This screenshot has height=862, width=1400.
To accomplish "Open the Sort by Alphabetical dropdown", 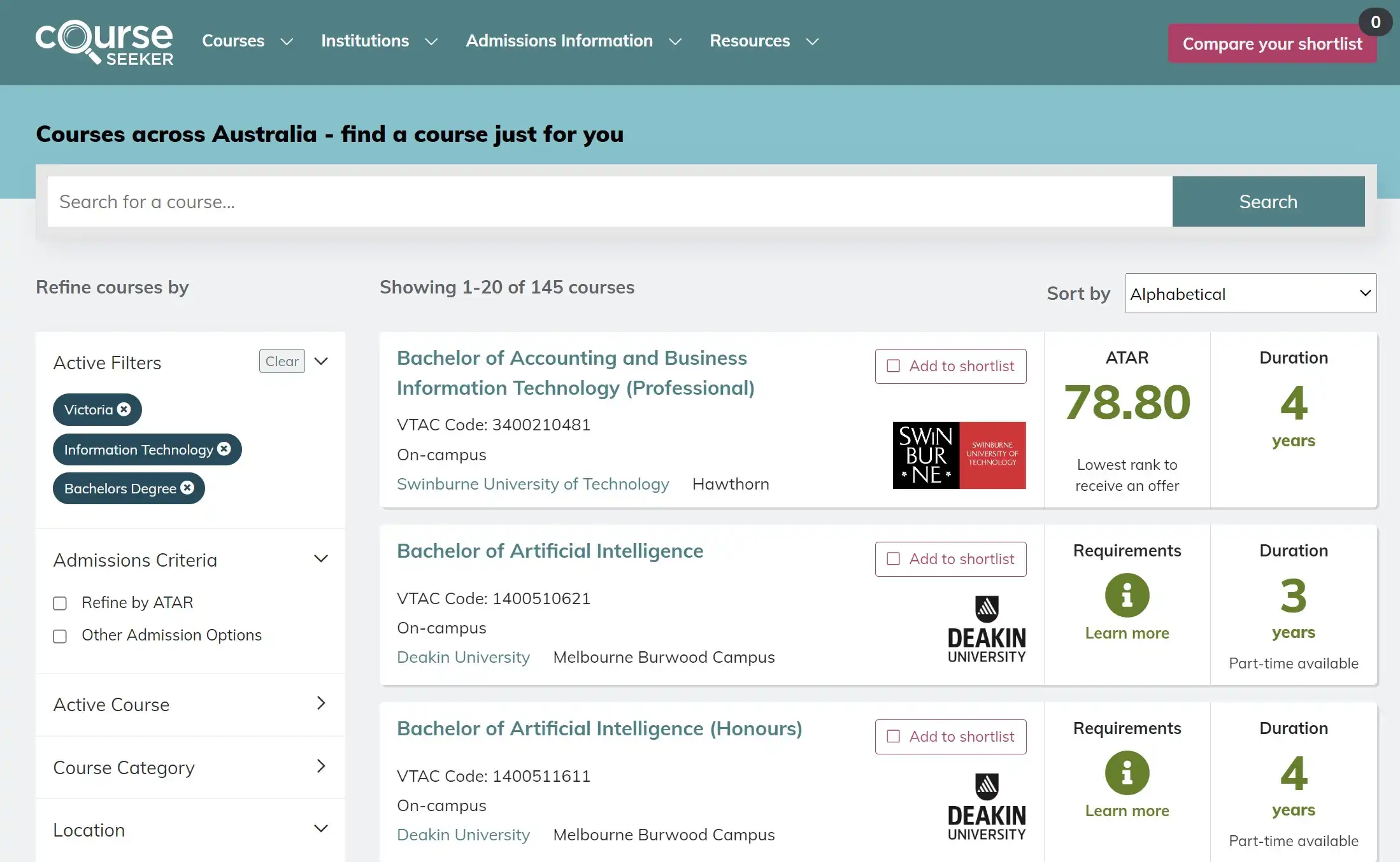I will coord(1250,293).
